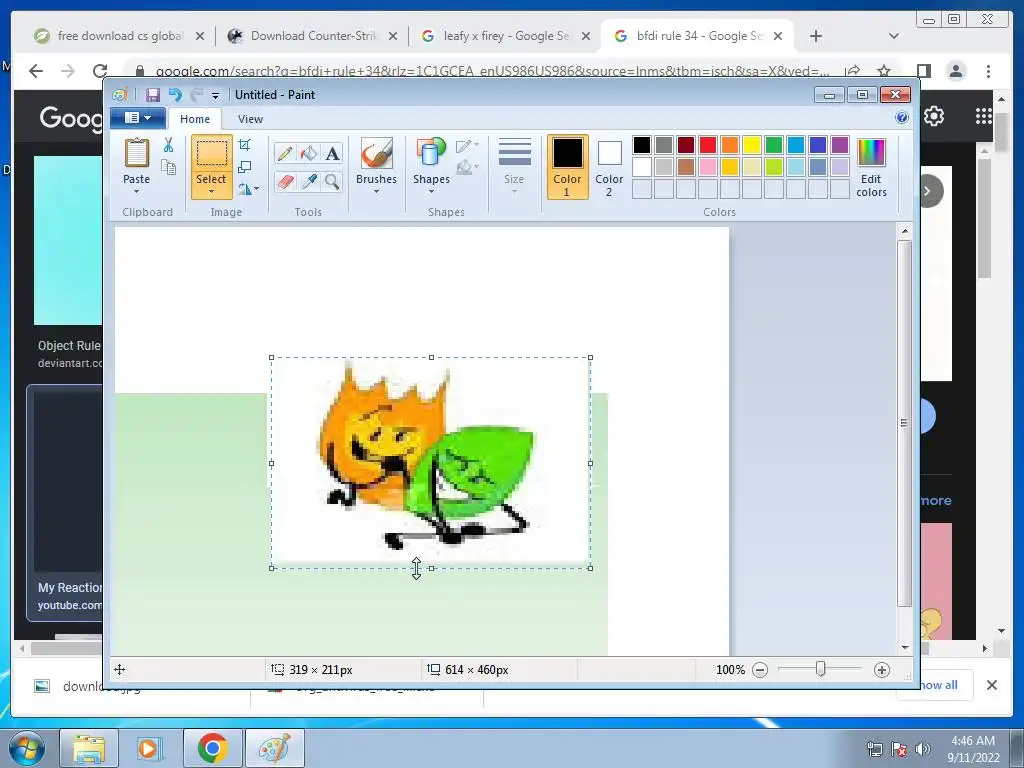Click zoom out minus button
The height and width of the screenshot is (768, 1024).
[x=760, y=670]
